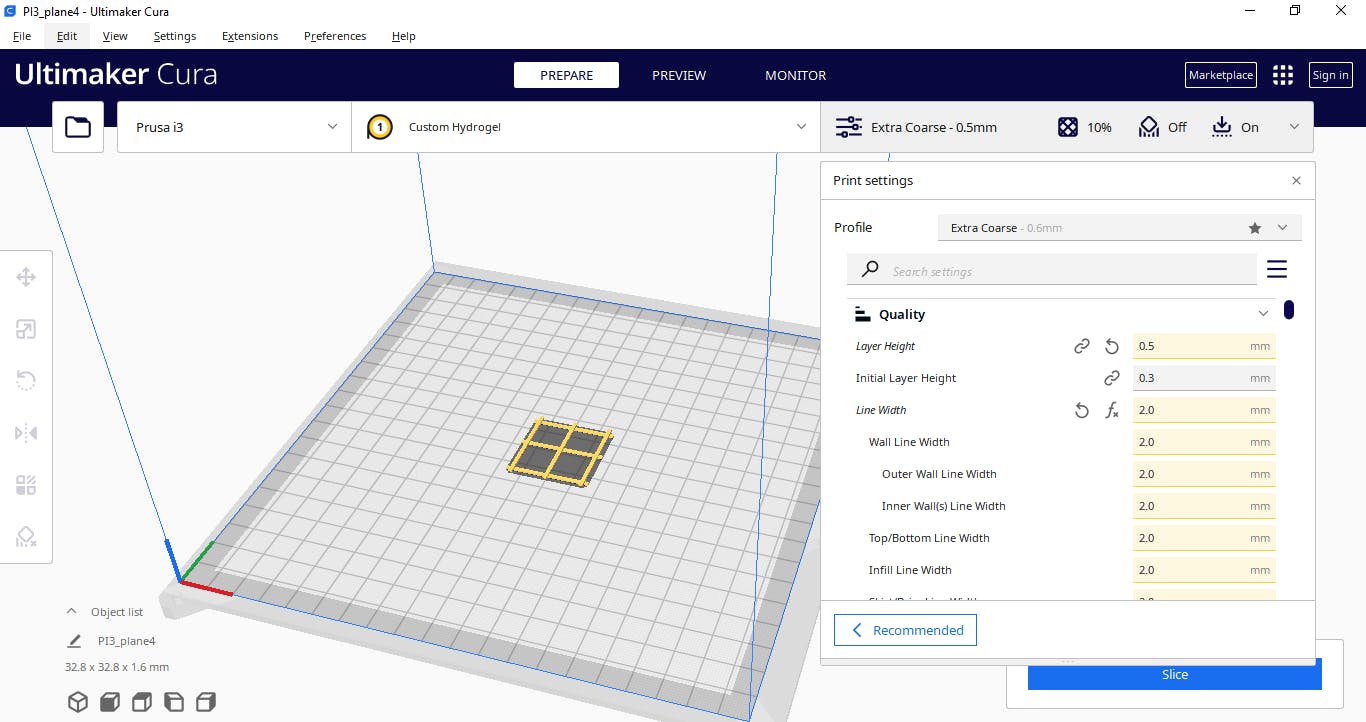Open the View menu

(115, 36)
